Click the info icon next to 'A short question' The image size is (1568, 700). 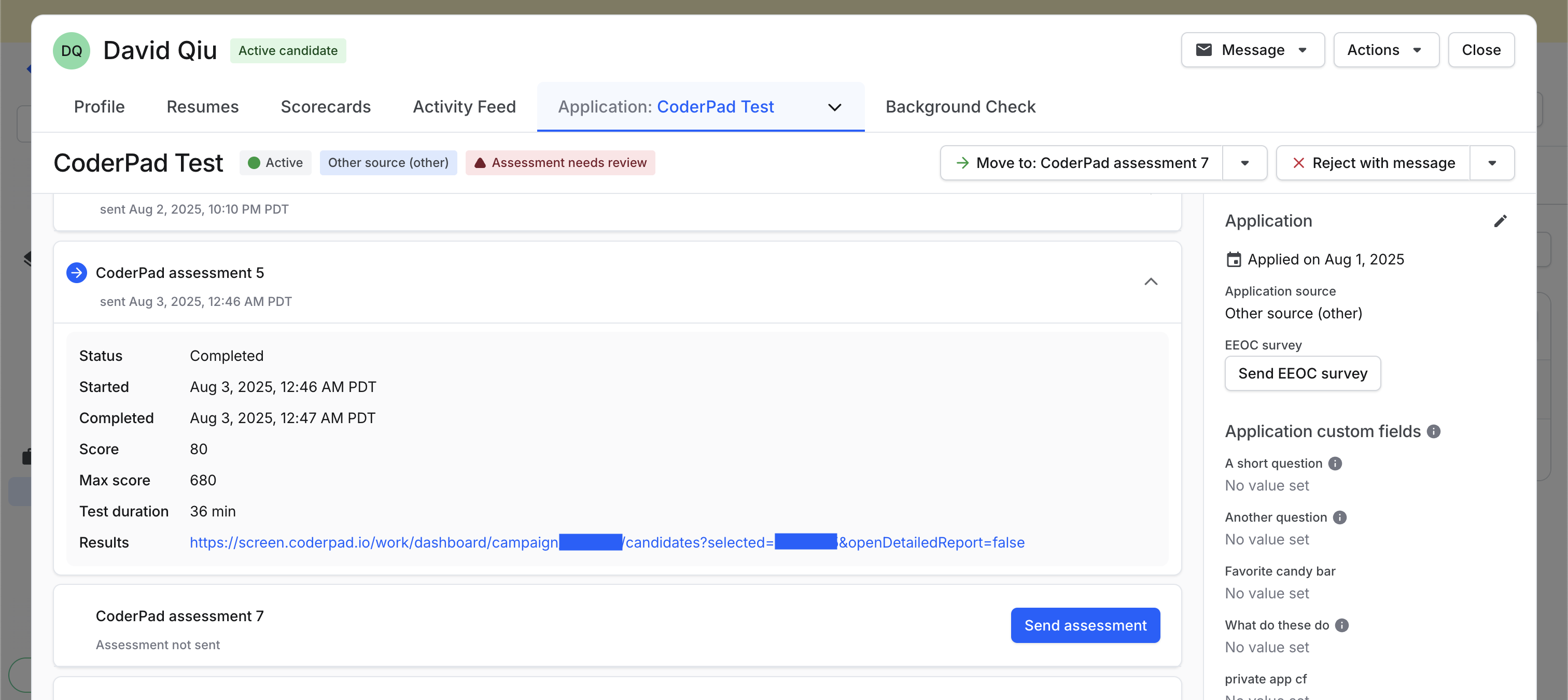[x=1336, y=464]
